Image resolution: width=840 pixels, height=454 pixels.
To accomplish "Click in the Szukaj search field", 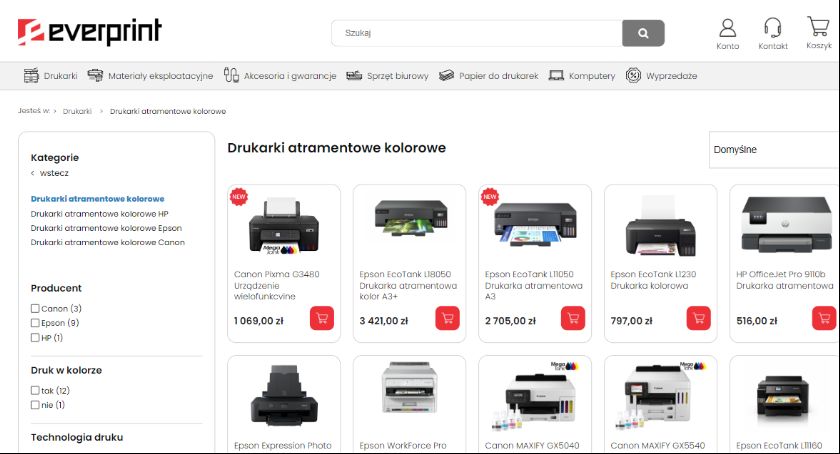I will click(477, 33).
